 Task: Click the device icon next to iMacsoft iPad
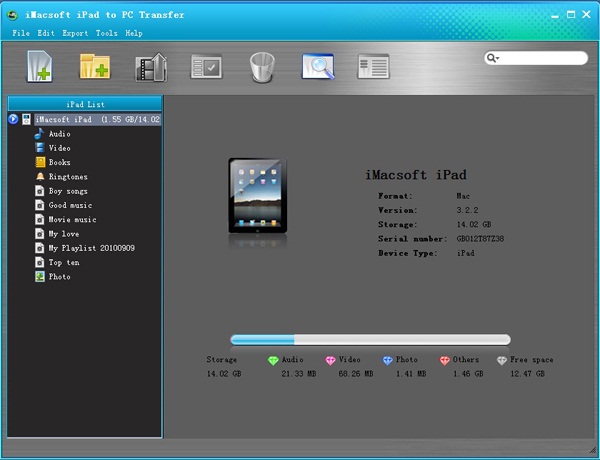[x=26, y=119]
